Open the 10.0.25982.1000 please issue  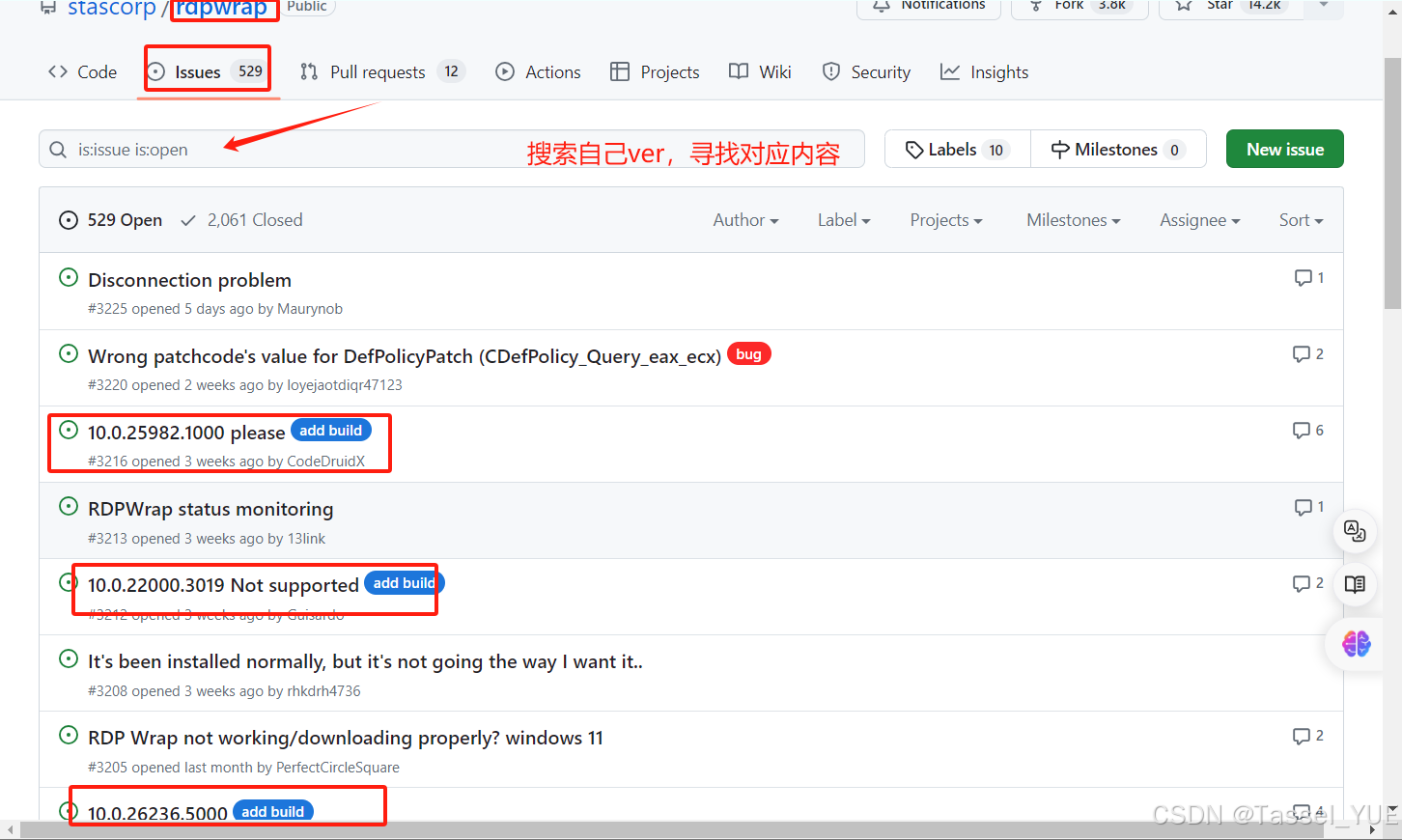coord(186,433)
